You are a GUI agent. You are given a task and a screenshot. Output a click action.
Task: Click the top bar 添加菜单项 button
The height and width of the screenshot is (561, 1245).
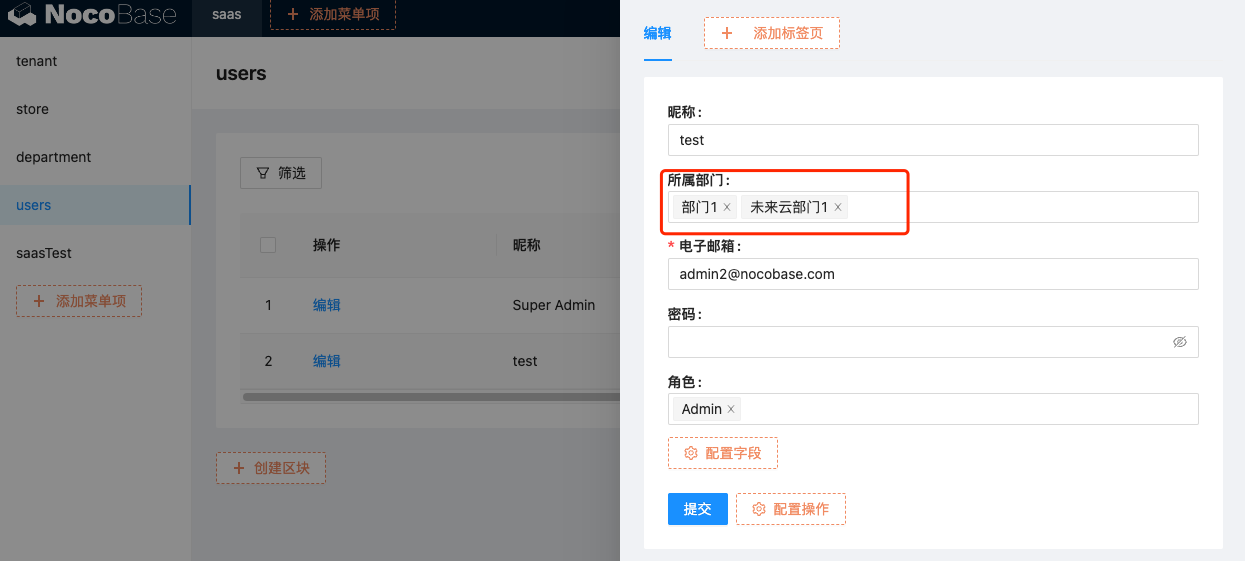tap(333, 15)
